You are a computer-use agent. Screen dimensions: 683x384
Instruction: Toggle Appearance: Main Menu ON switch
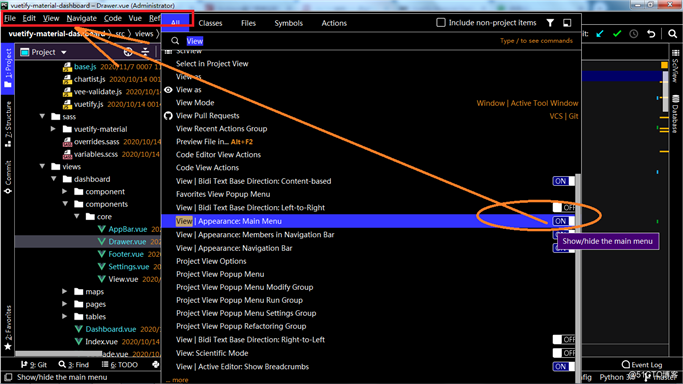(x=563, y=221)
